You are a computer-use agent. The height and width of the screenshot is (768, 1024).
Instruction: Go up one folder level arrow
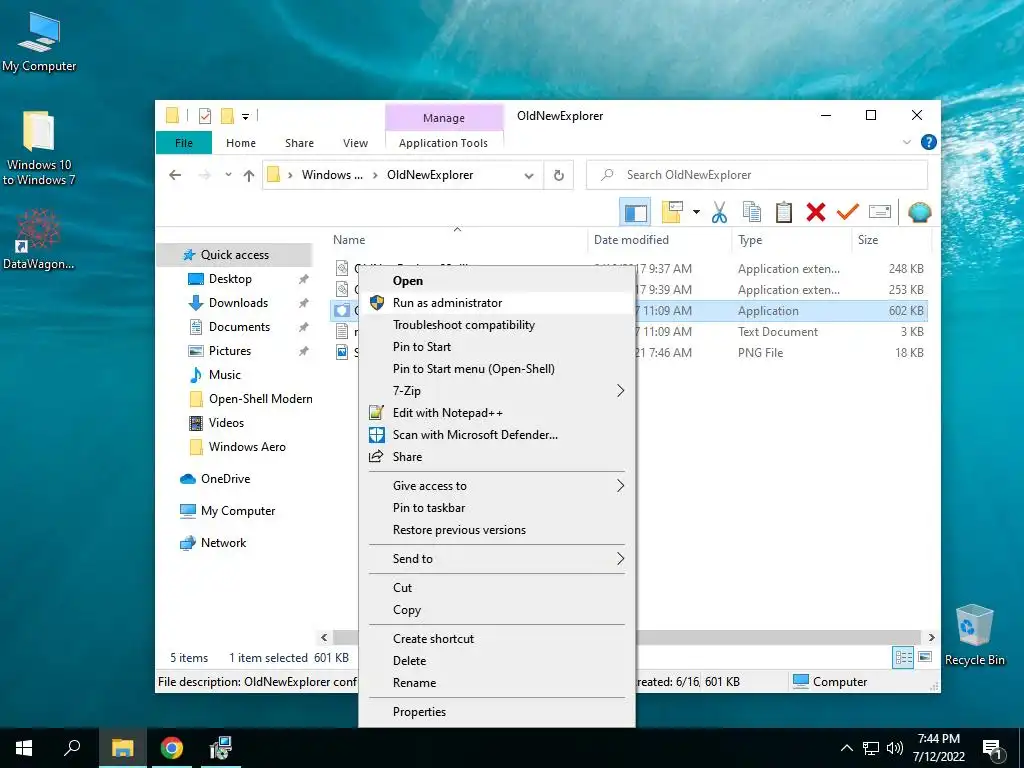(249, 175)
